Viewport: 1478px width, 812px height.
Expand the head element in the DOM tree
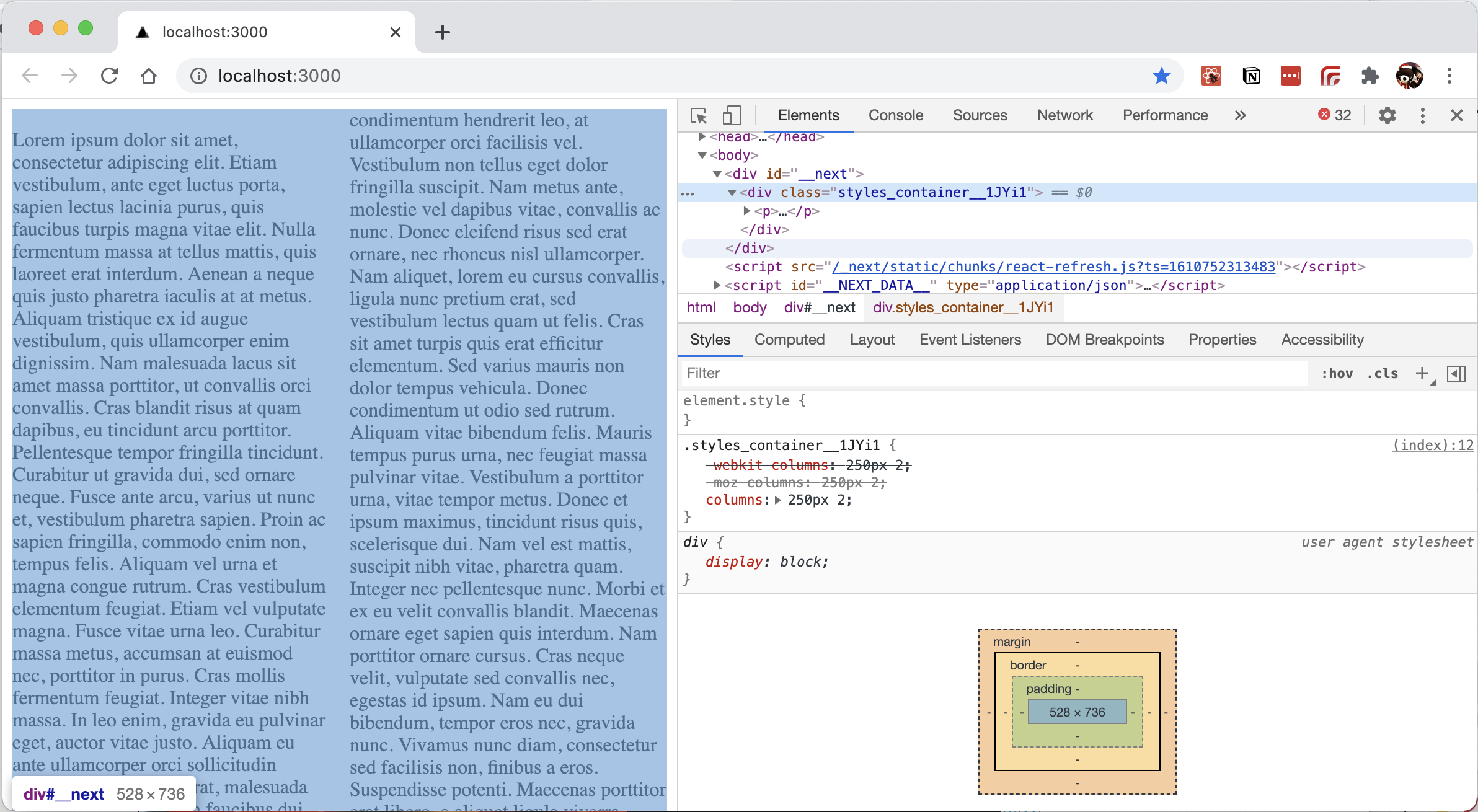[701, 136]
